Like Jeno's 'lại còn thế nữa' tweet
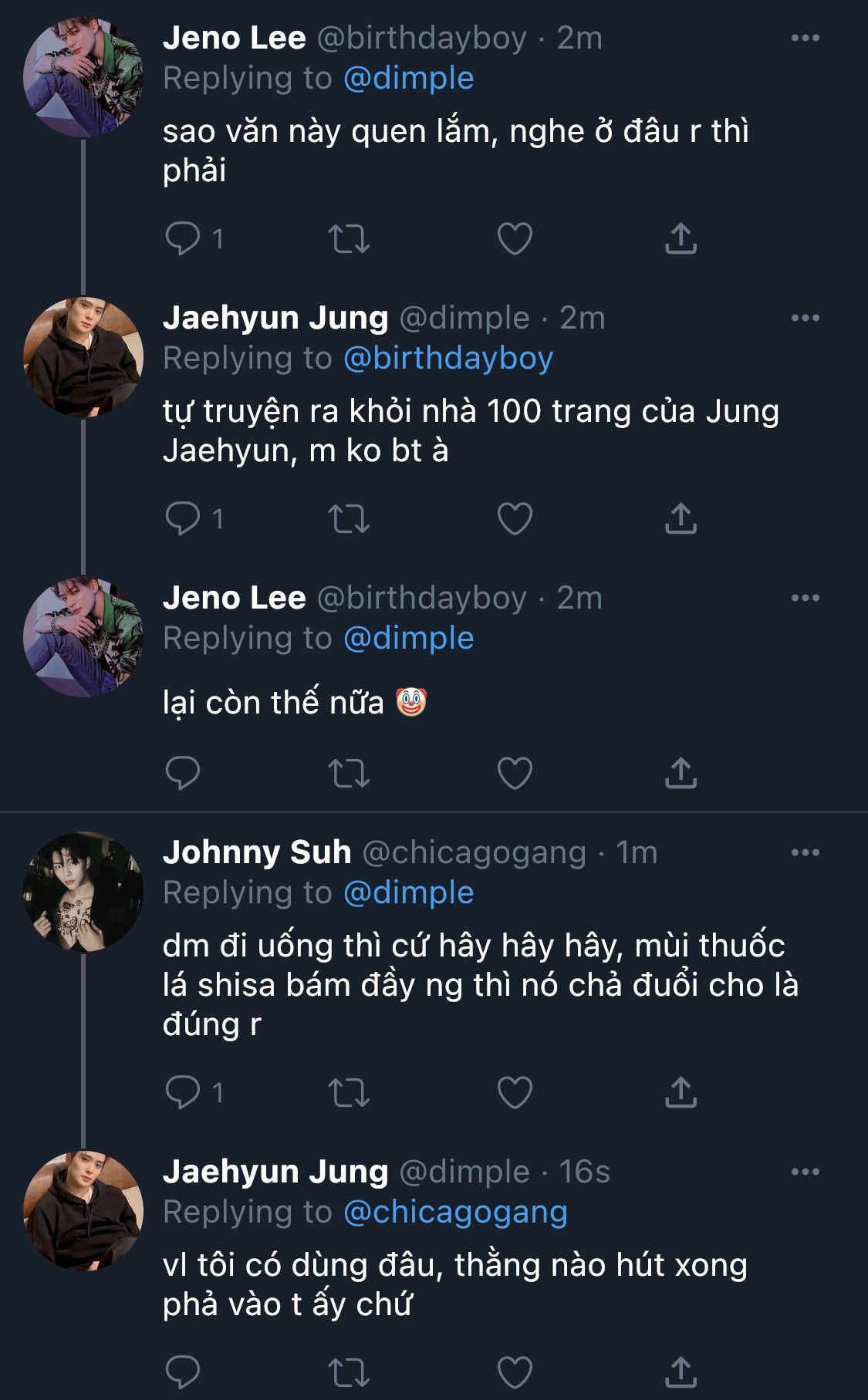The width and height of the screenshot is (868, 1400). 515,773
